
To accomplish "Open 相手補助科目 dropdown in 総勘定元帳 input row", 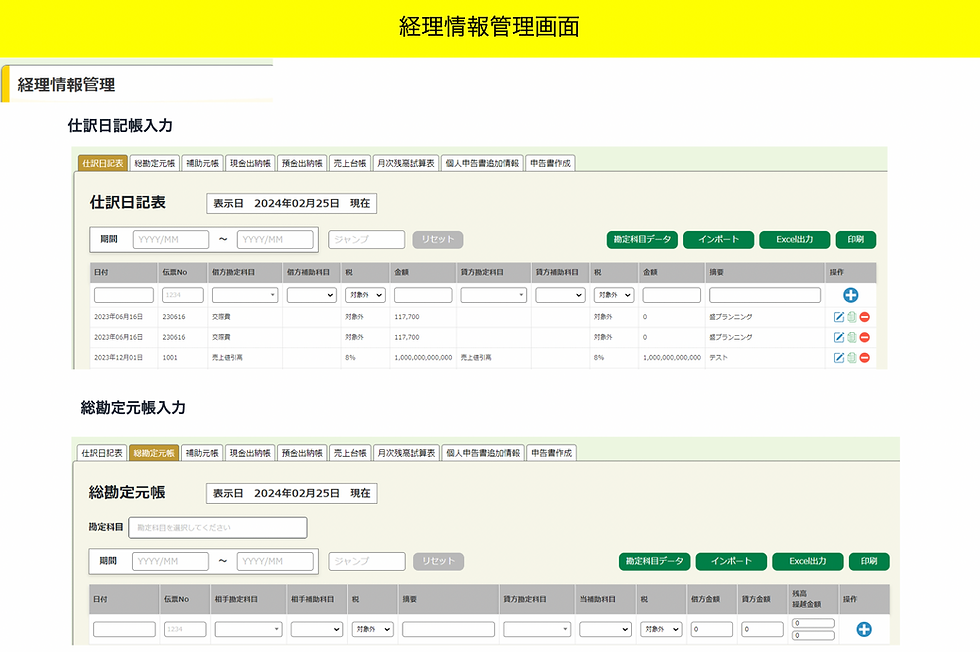I will click(317, 629).
